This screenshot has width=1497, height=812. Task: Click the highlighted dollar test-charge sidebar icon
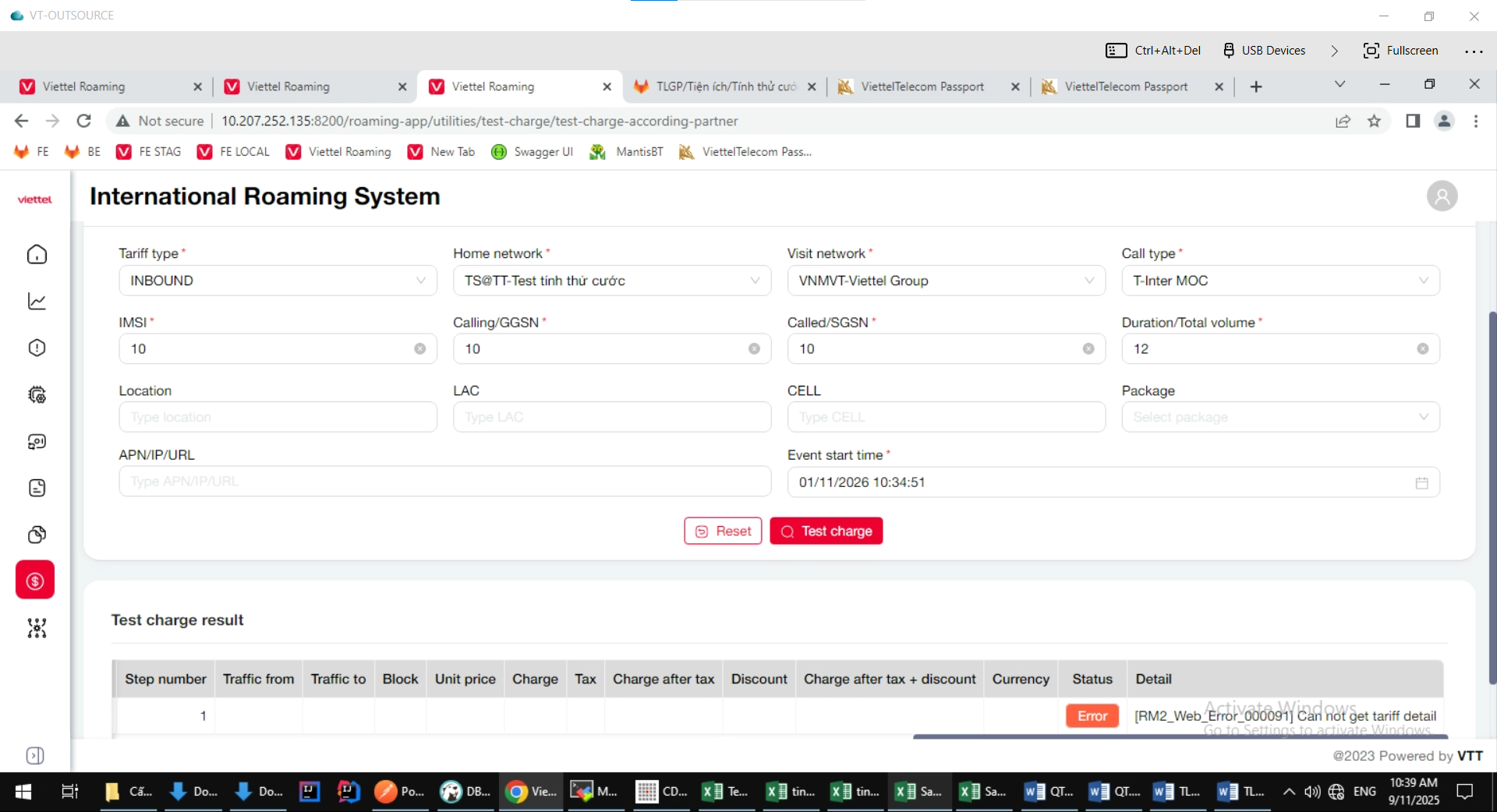[35, 581]
